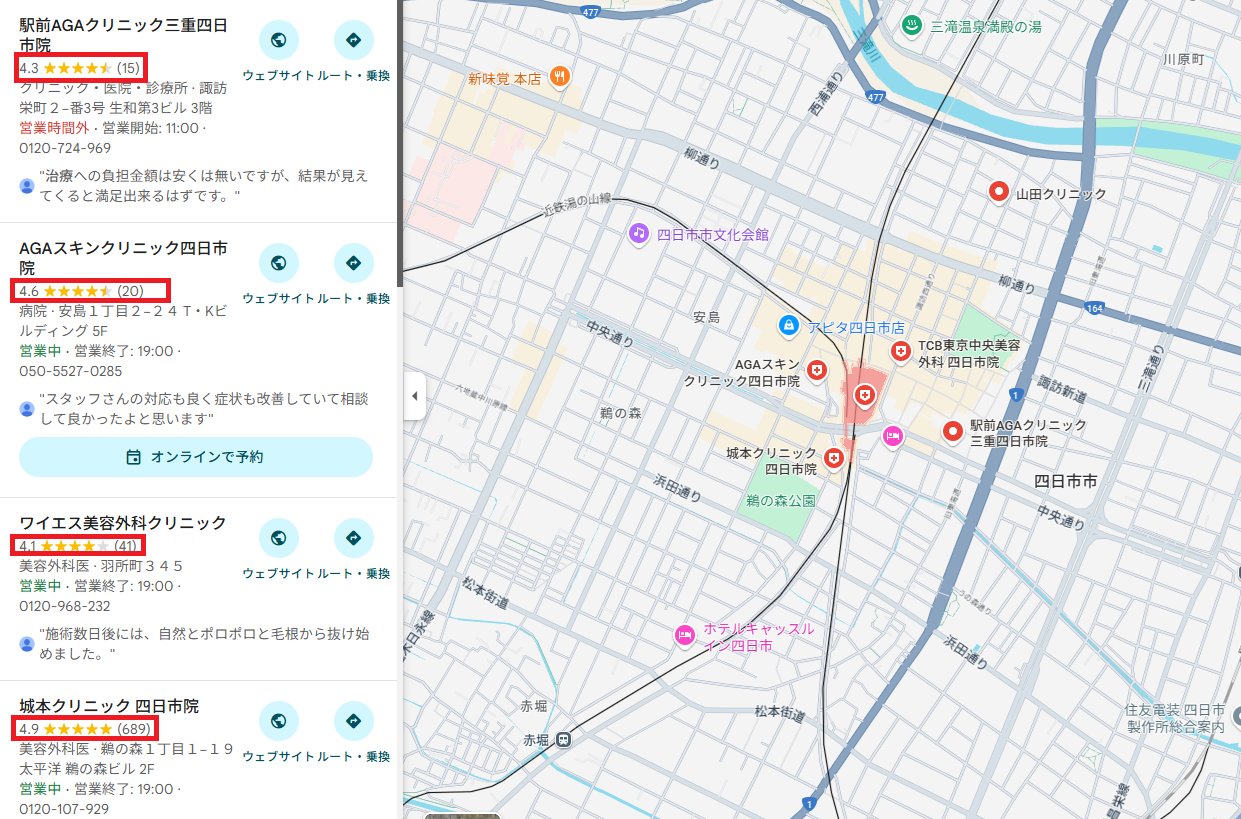The width and height of the screenshot is (1241, 819).
Task: Click review starting スタッフさんの対応も良く
Action: coord(203,408)
